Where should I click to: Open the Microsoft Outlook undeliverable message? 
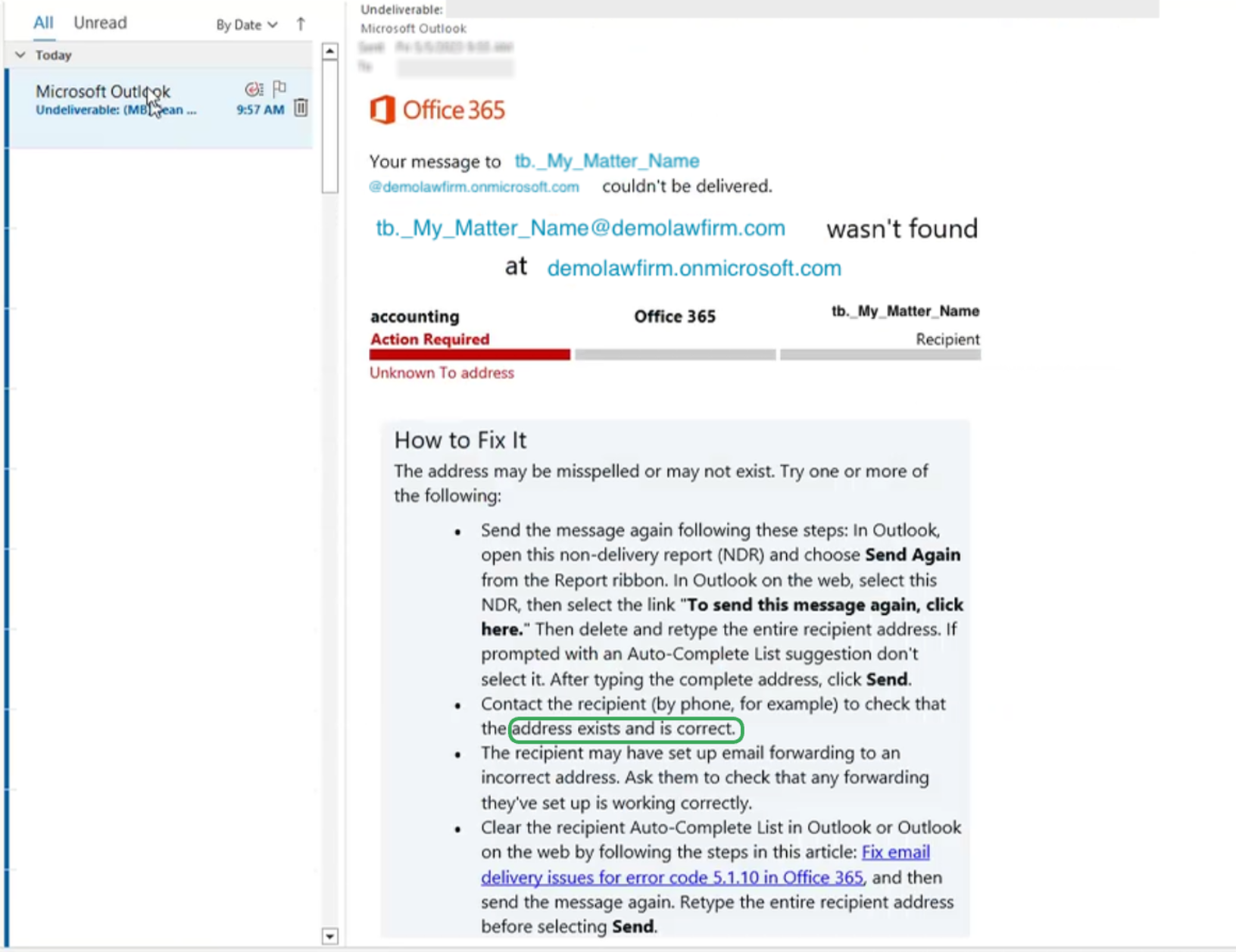161,108
